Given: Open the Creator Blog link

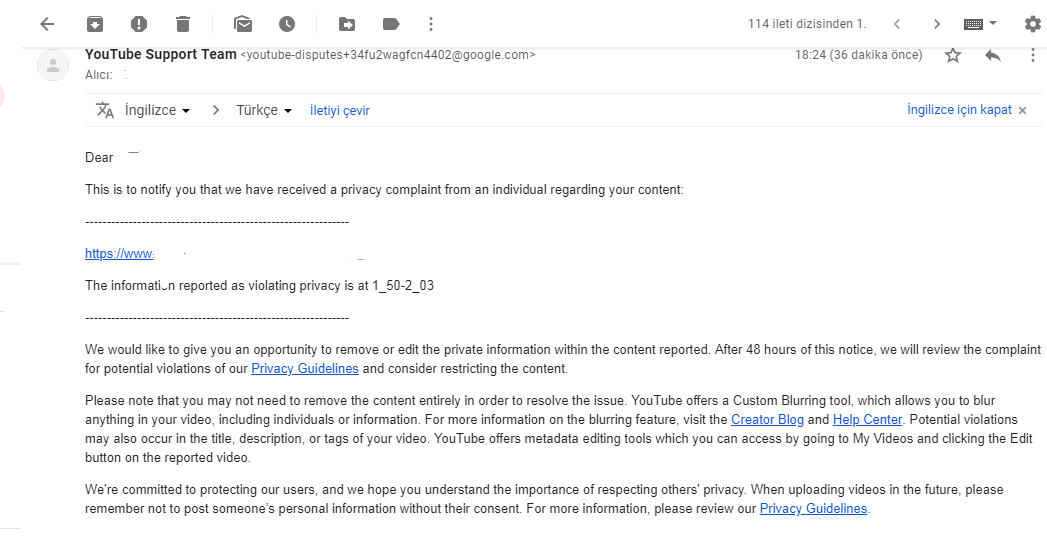Looking at the screenshot, I should pyautogui.click(x=767, y=419).
